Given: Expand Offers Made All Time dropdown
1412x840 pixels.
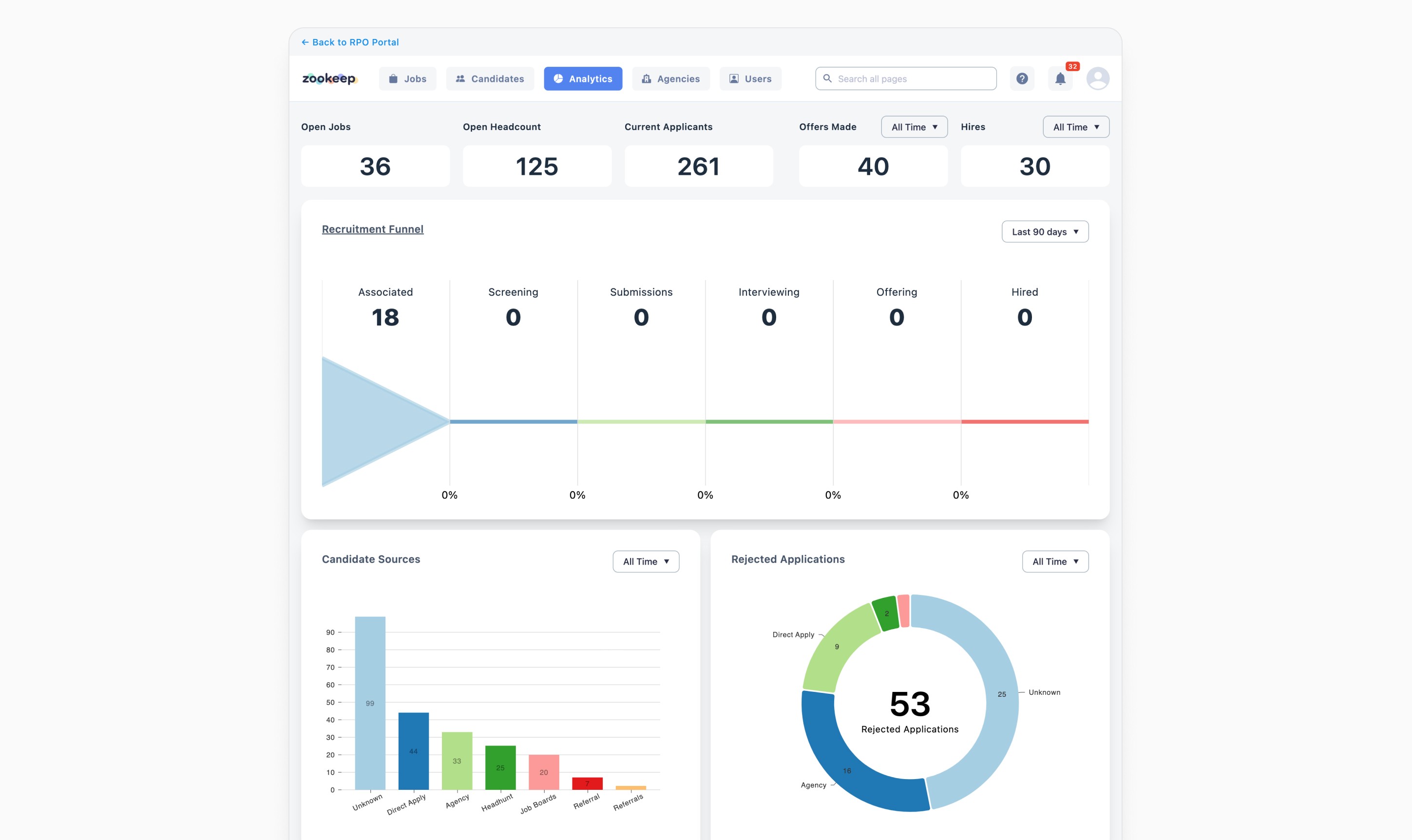Looking at the screenshot, I should [x=914, y=127].
